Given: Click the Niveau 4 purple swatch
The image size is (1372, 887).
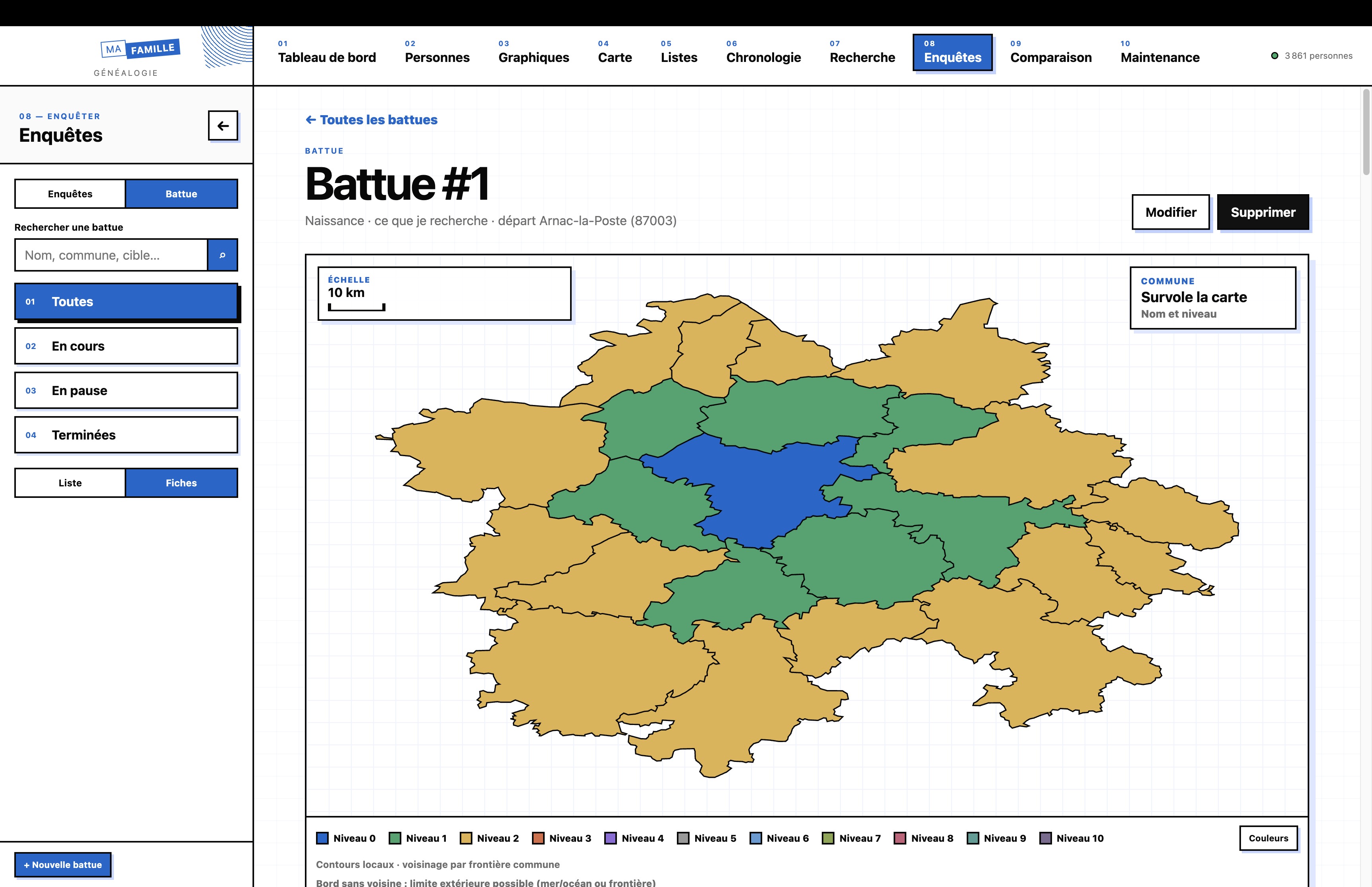Looking at the screenshot, I should point(611,838).
